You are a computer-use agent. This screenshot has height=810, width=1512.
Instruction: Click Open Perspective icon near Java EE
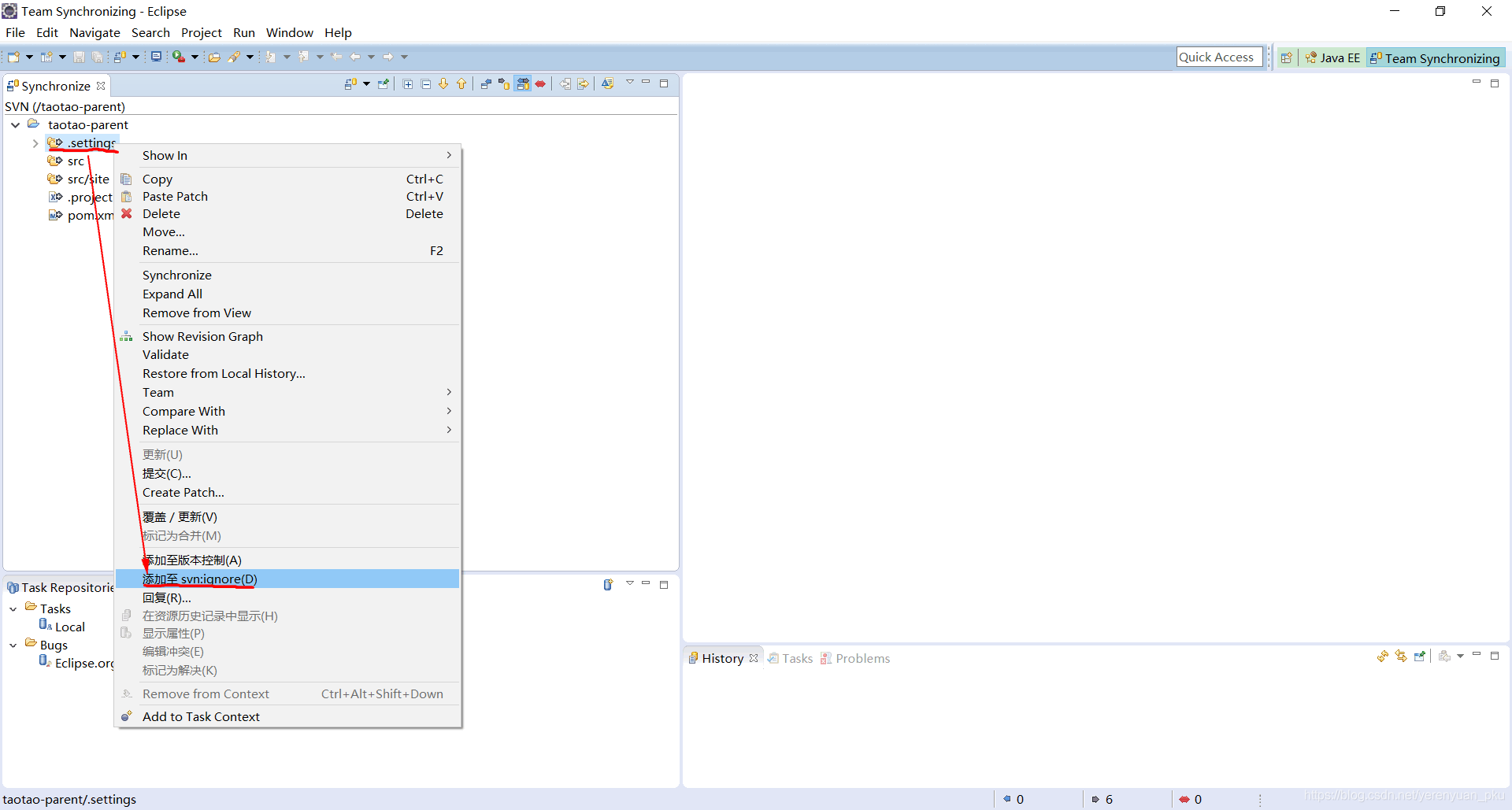[x=1286, y=57]
